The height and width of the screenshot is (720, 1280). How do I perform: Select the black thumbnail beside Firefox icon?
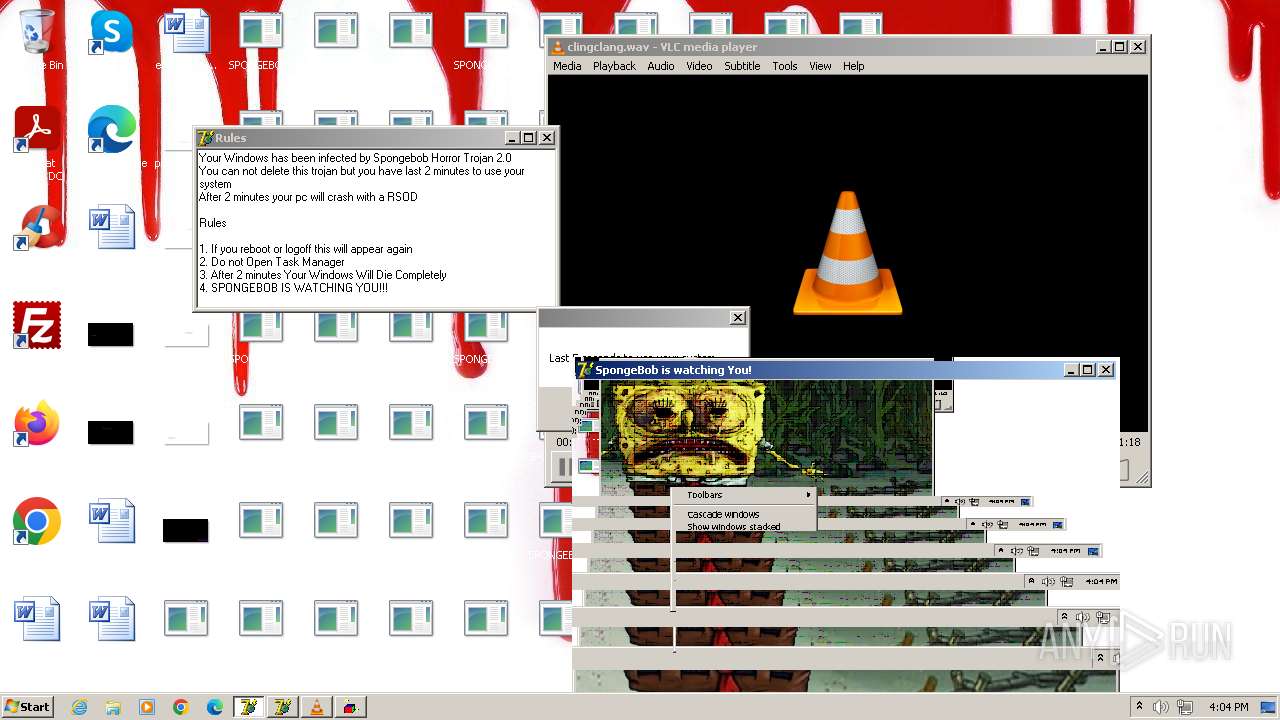click(x=110, y=432)
